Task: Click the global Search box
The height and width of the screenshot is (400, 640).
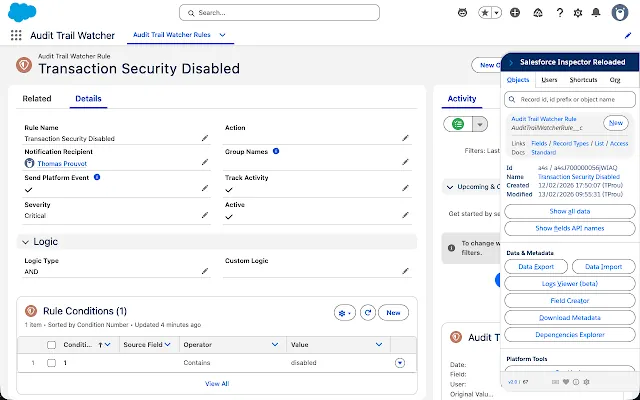Action: (280, 13)
